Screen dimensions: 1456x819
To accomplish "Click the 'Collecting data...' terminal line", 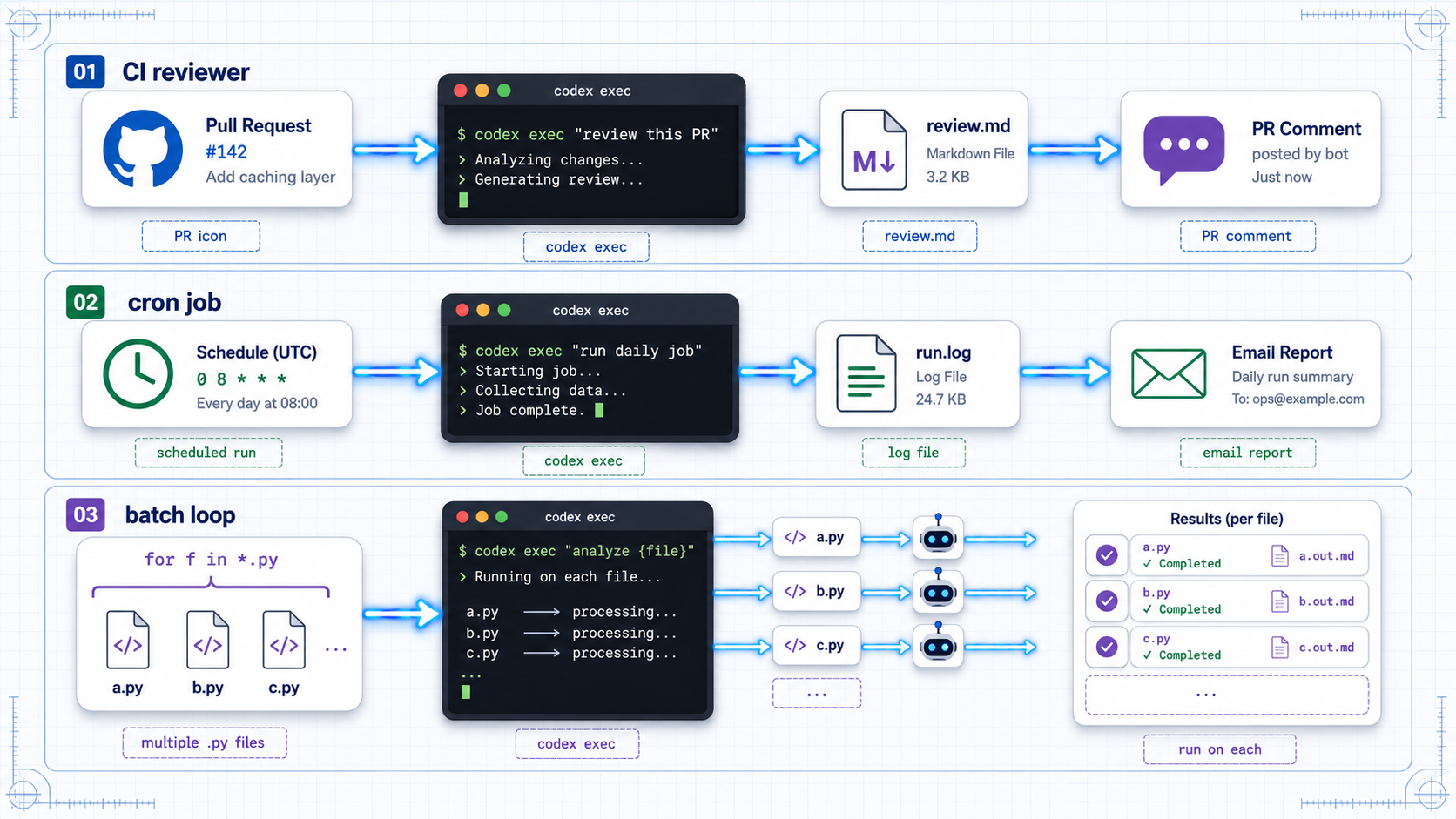I will (543, 390).
